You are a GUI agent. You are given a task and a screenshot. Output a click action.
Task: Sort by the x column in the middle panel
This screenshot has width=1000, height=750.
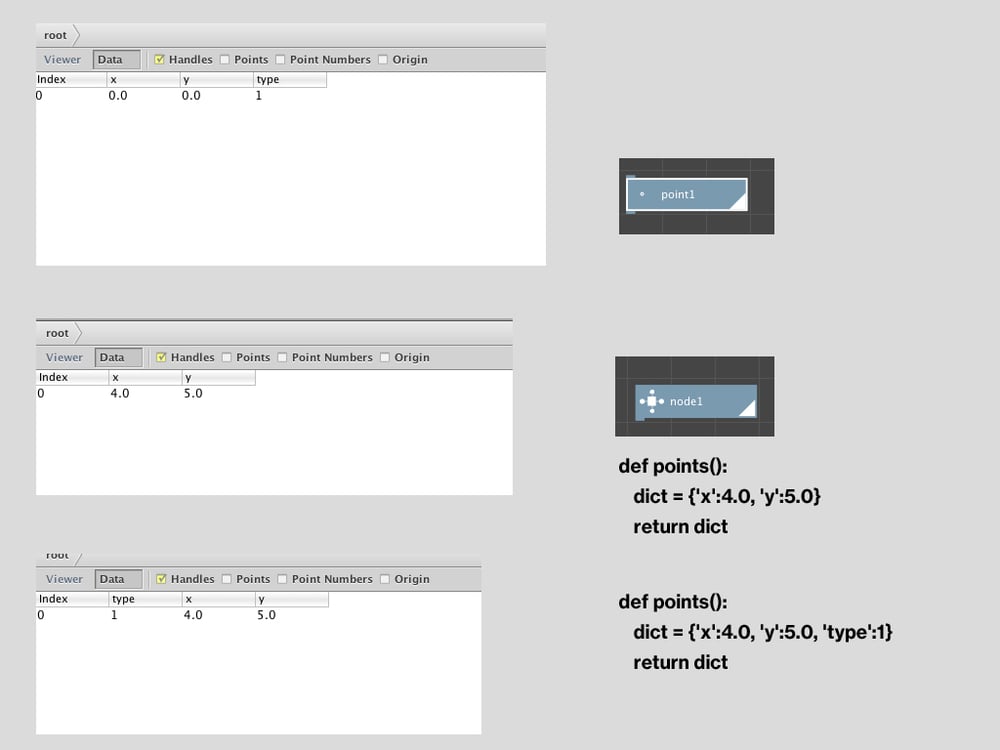[x=145, y=378]
